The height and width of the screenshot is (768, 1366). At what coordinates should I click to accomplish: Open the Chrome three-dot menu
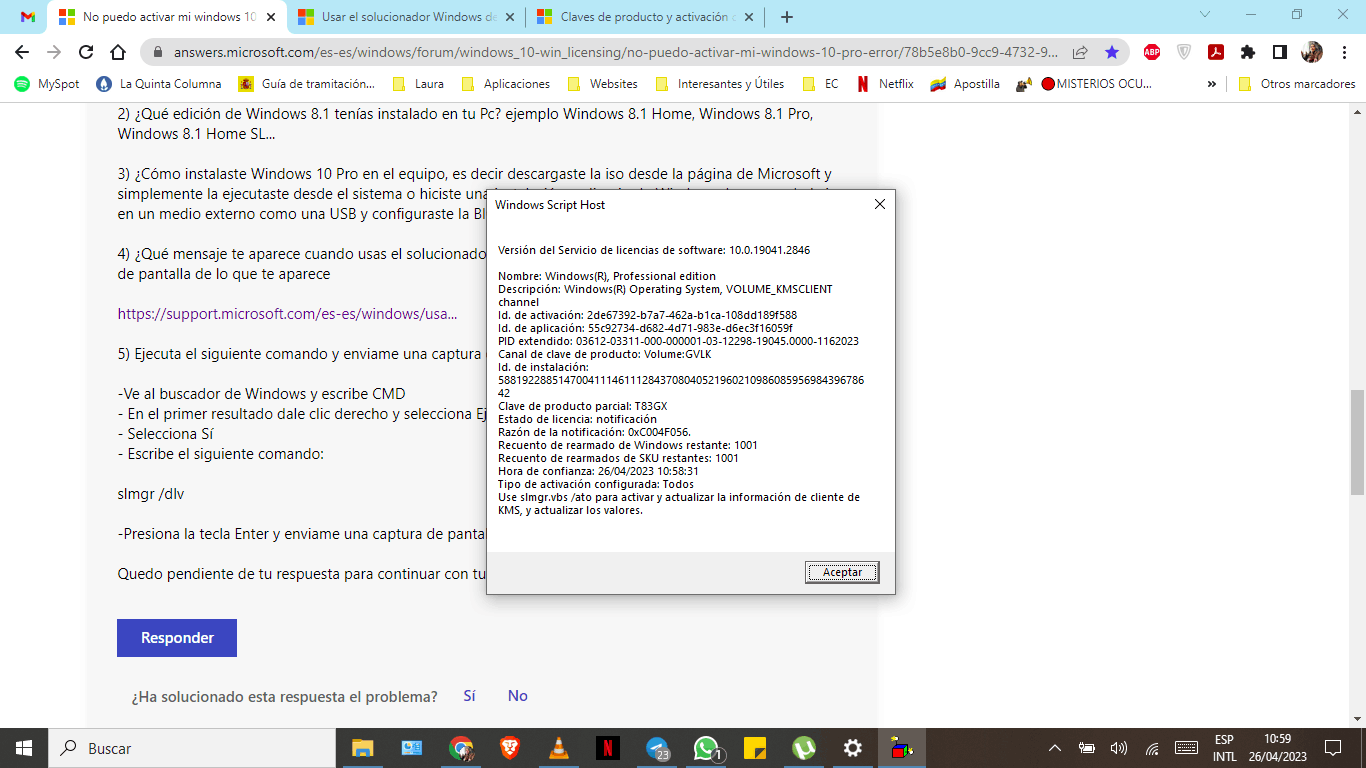1344,51
